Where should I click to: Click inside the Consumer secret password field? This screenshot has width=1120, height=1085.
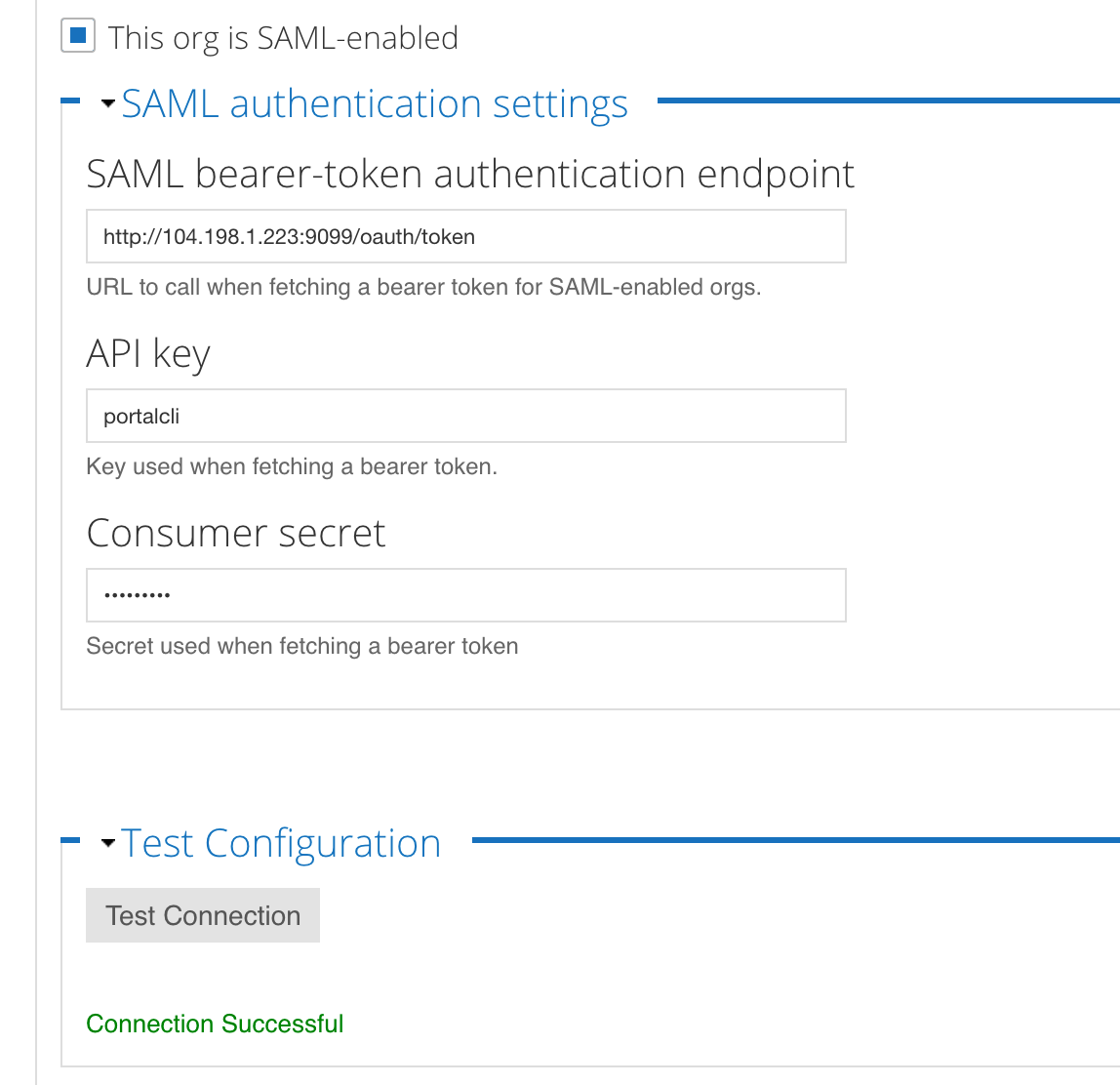[465, 594]
